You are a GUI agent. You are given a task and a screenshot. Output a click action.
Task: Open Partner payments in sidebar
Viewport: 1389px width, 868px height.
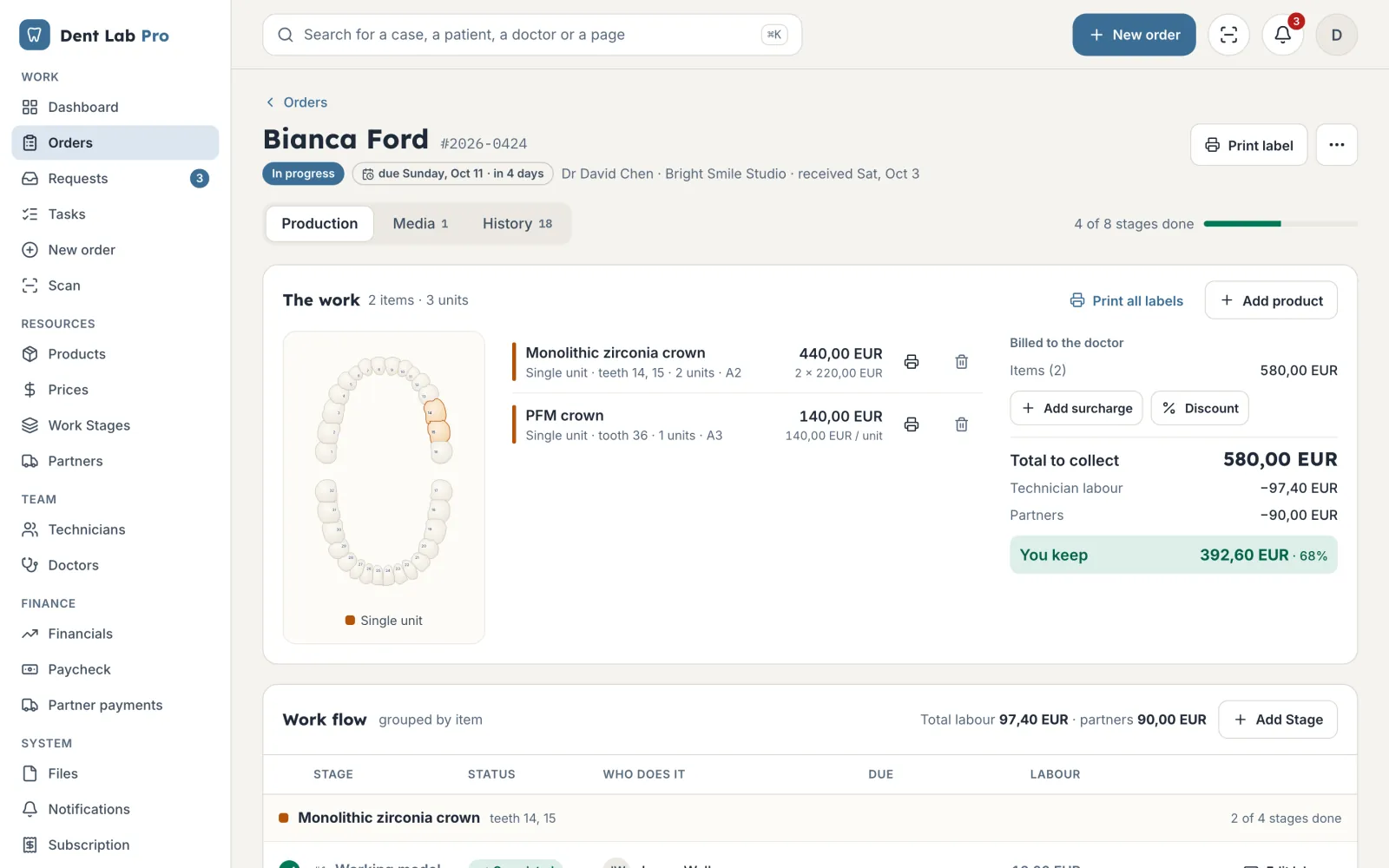(115, 704)
